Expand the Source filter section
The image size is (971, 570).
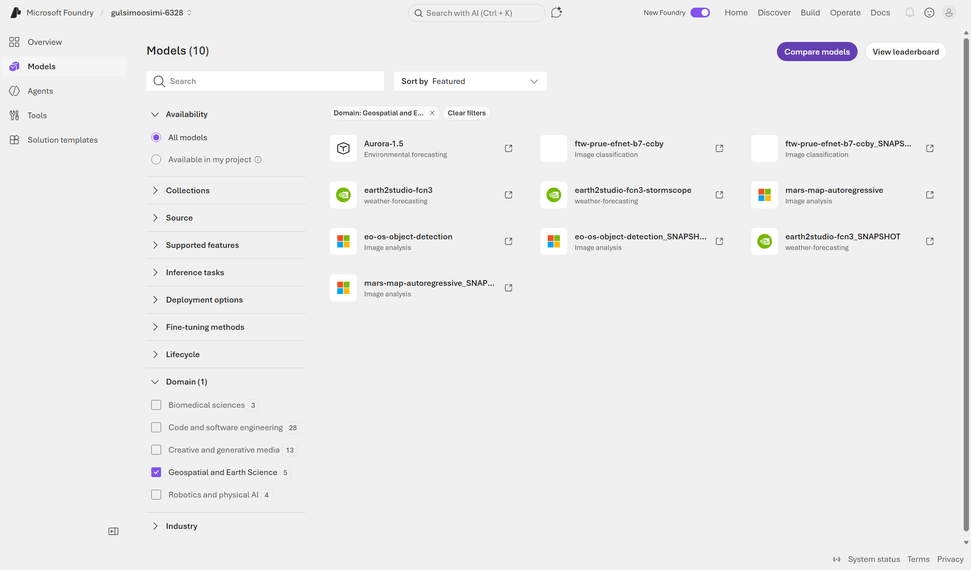point(226,217)
